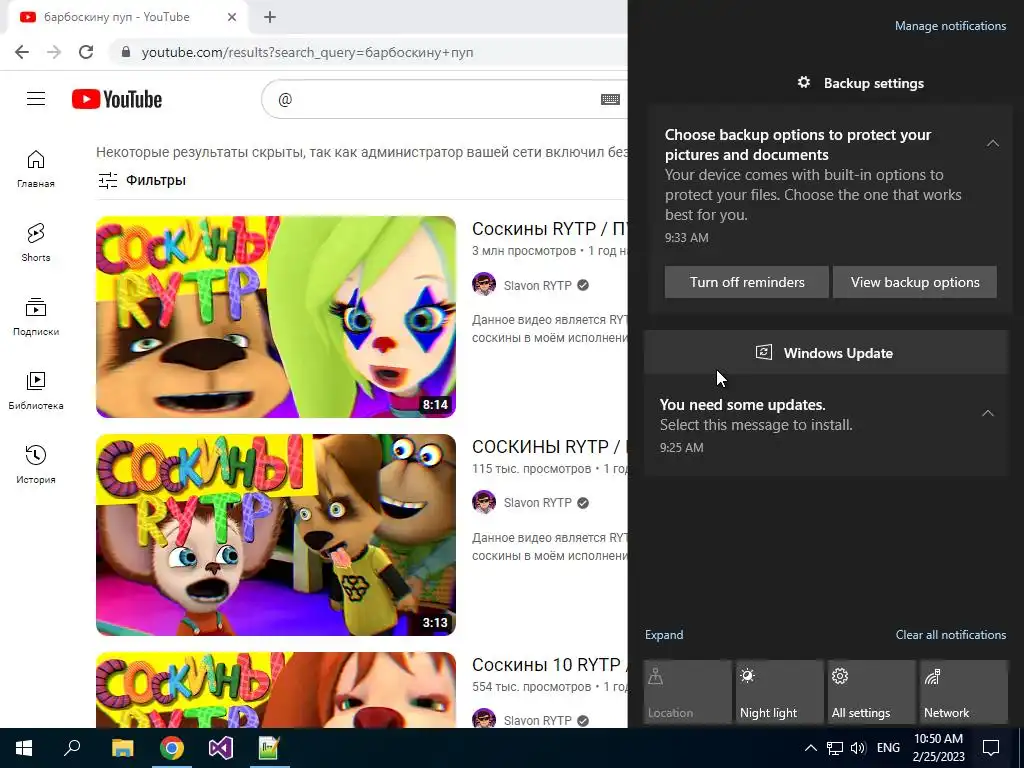Open the Network quick action
The image size is (1024, 768).
(x=964, y=692)
